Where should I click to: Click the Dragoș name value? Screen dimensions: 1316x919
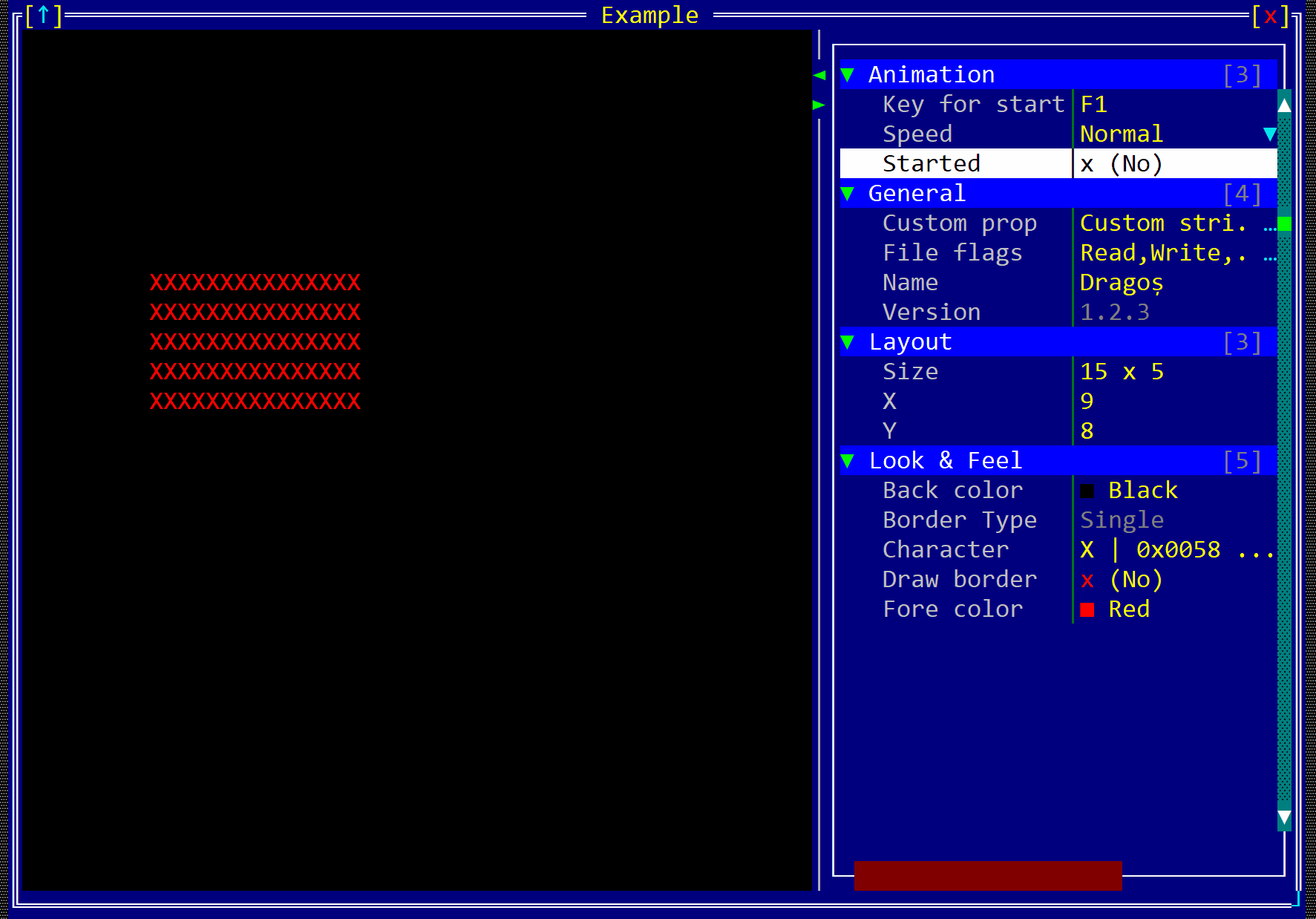point(1122,283)
